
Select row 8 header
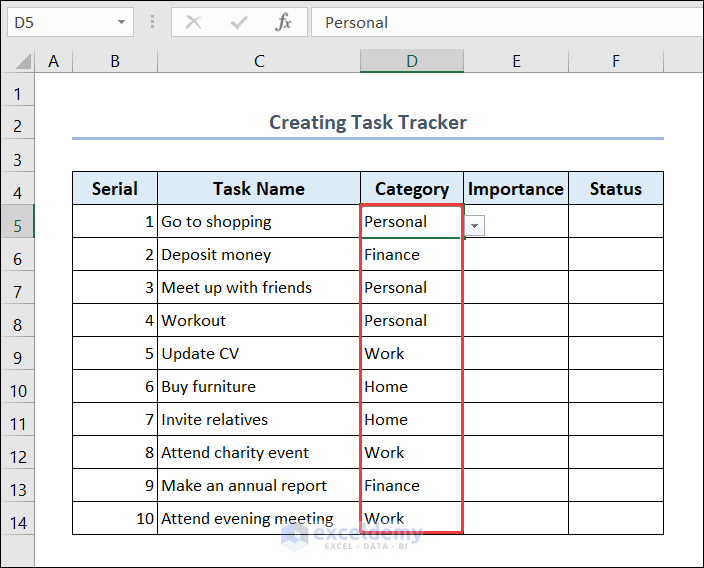18,320
